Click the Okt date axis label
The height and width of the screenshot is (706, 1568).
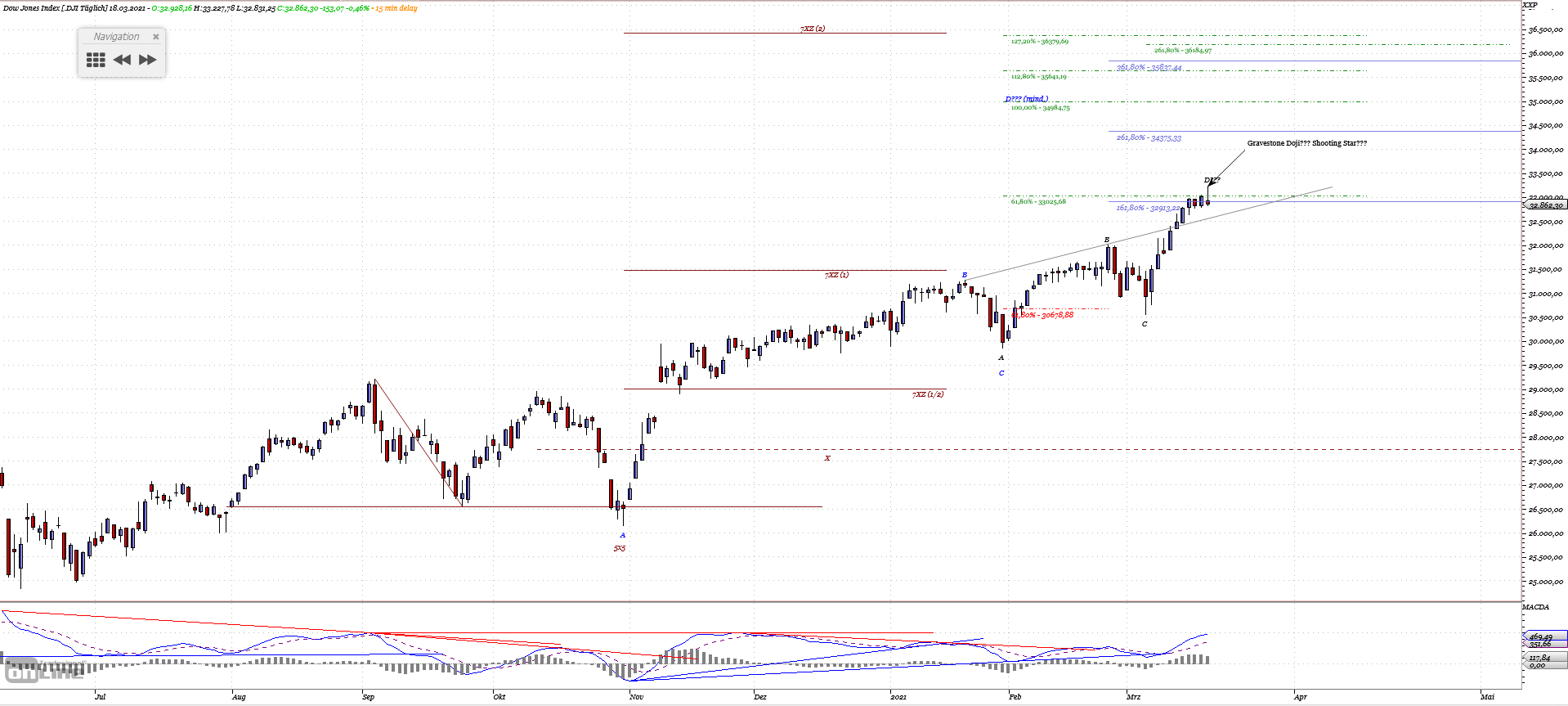tap(500, 697)
